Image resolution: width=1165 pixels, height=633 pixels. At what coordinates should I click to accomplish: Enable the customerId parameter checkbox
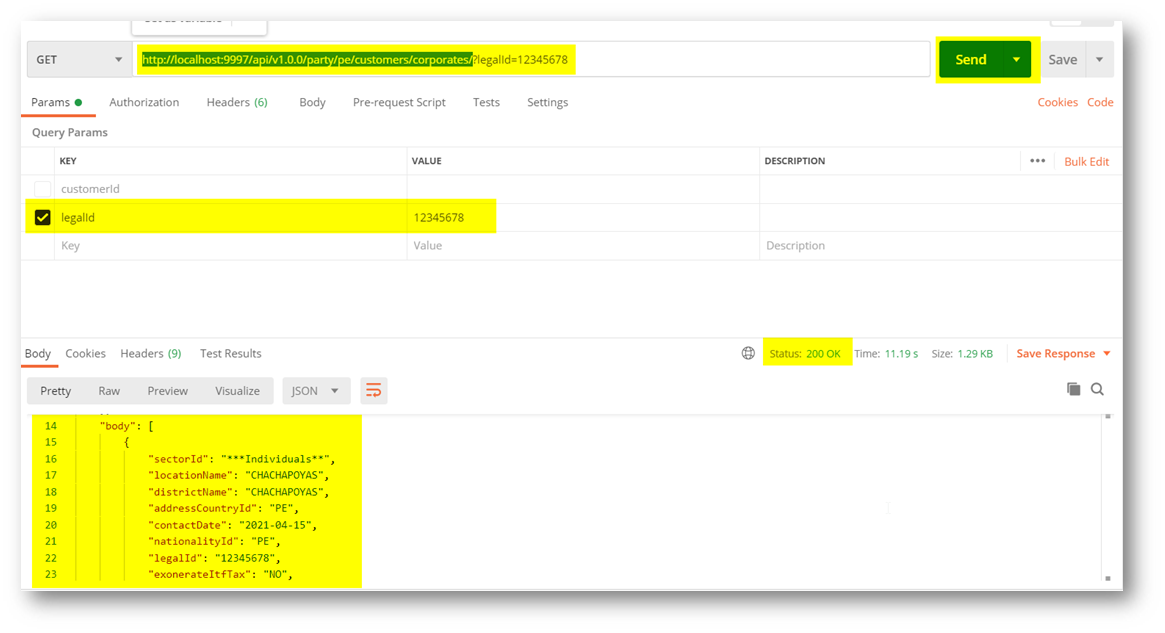click(x=42, y=189)
